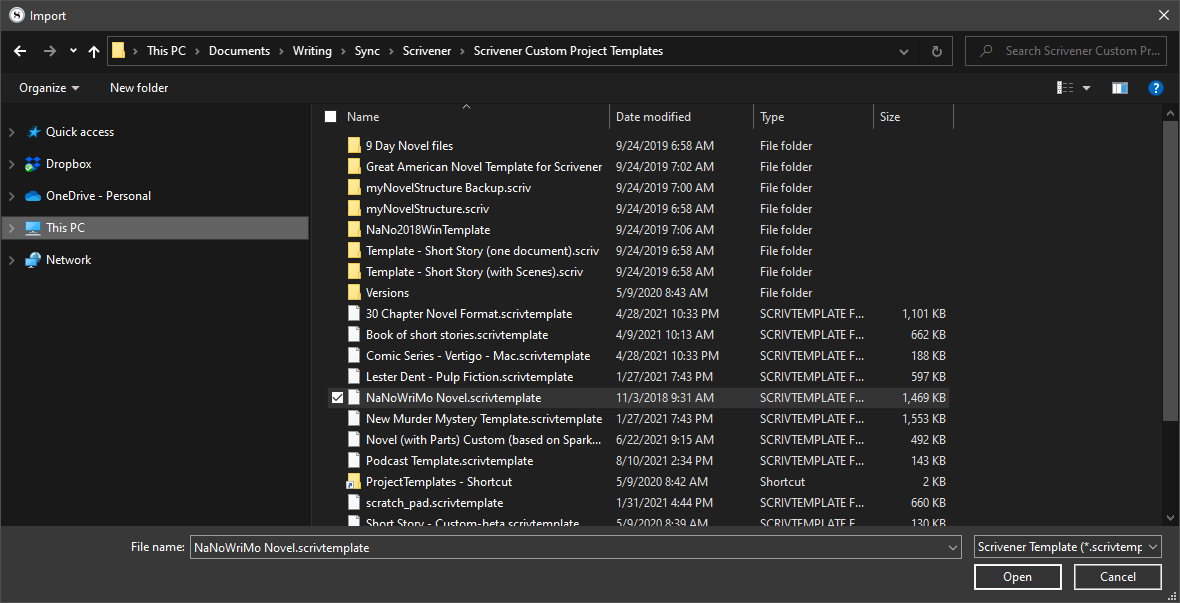This screenshot has height=603, width=1180.
Task: Select Comic Series - Vertigo - Mac file icon
Action: pos(354,355)
